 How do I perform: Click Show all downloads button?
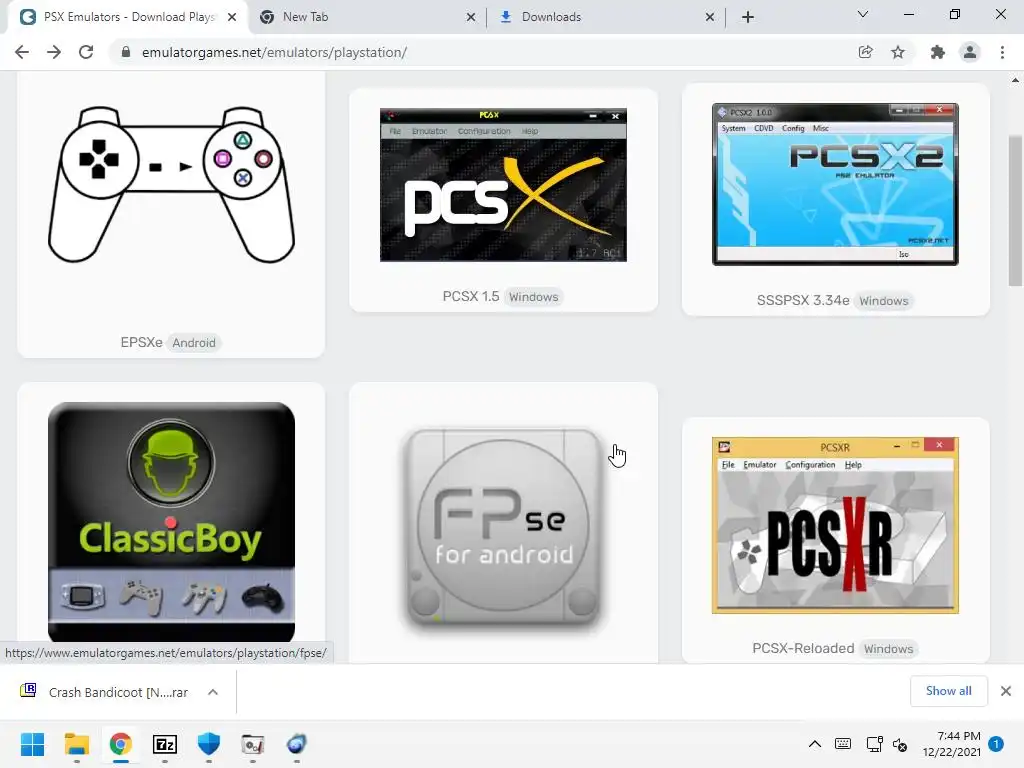pyautogui.click(x=948, y=691)
